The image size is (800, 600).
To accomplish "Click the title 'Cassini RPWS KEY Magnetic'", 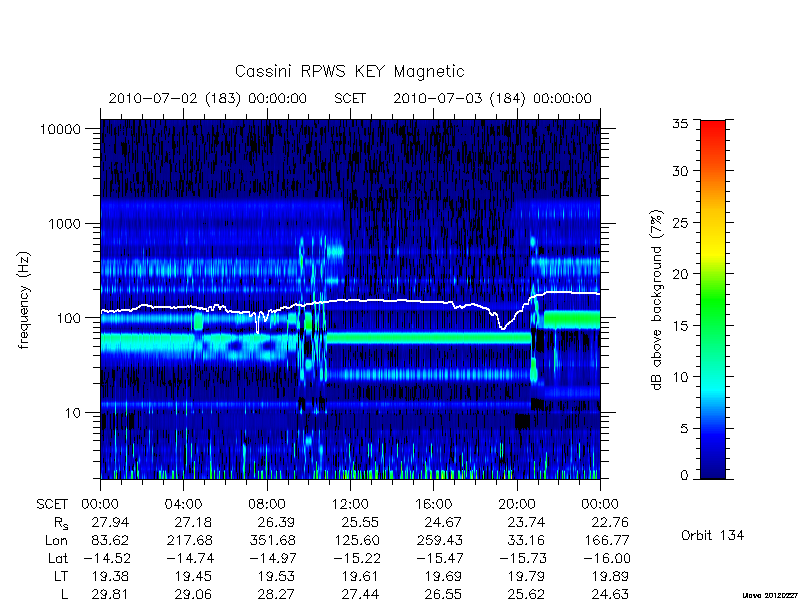I will coord(349,71).
